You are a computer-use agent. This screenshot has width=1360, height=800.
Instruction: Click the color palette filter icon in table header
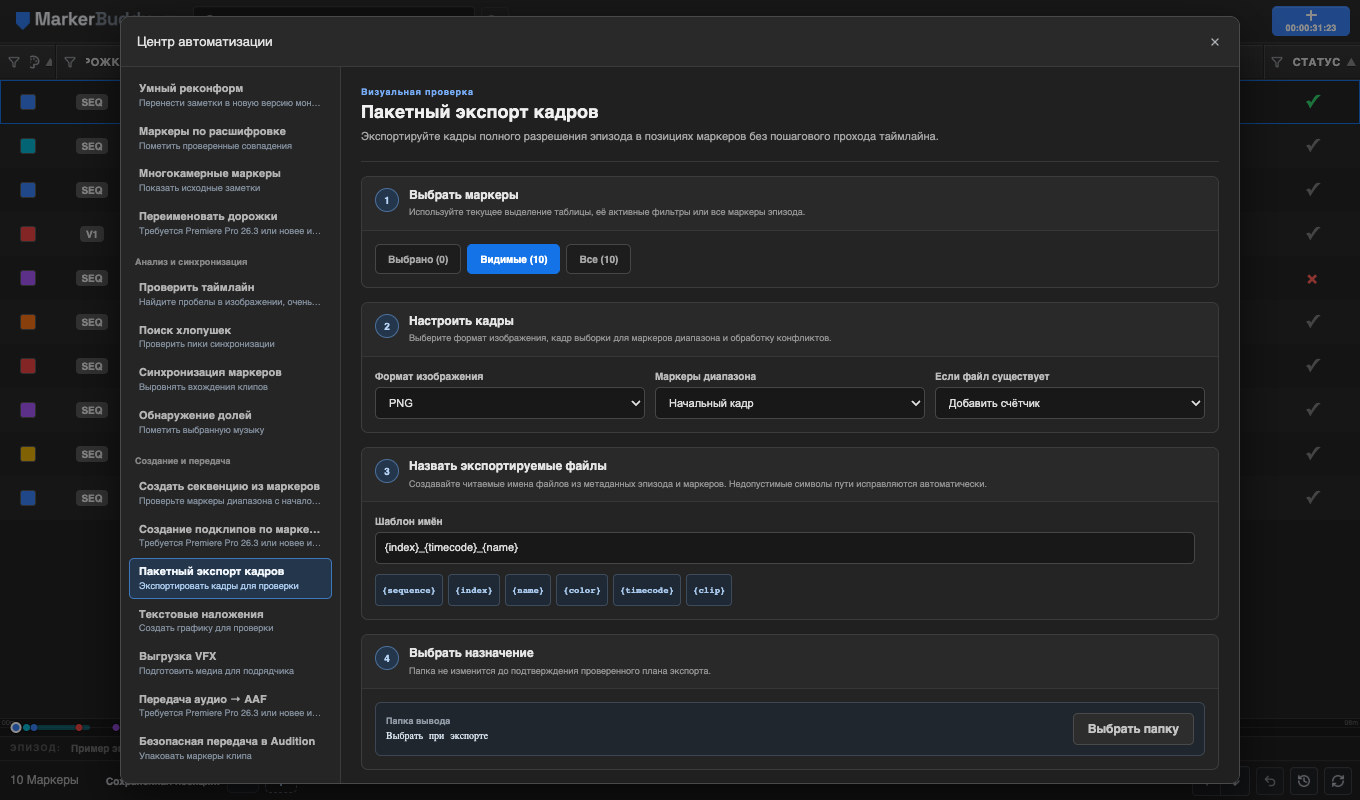[x=35, y=62]
